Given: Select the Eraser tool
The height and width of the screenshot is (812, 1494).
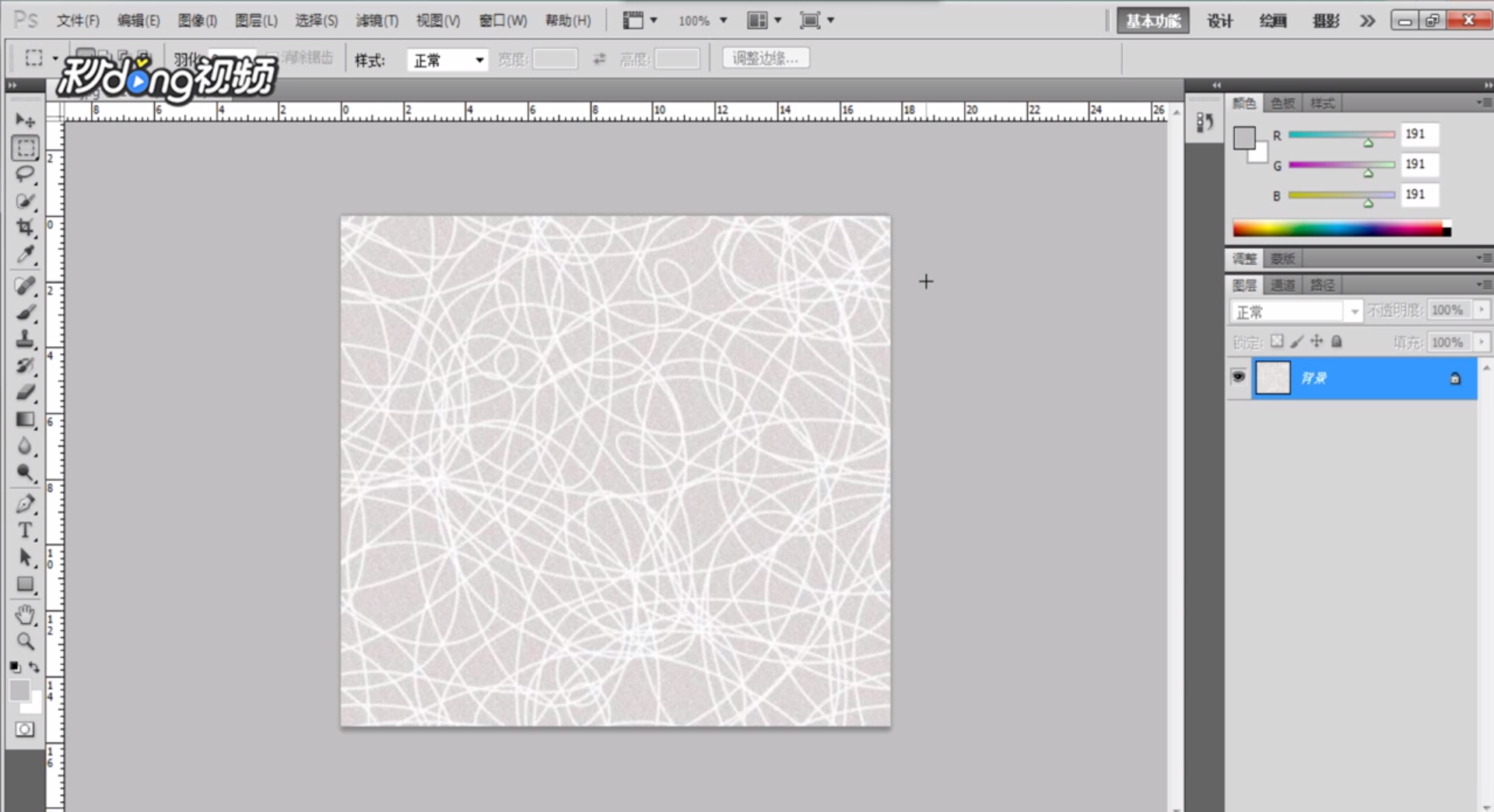Looking at the screenshot, I should (25, 392).
